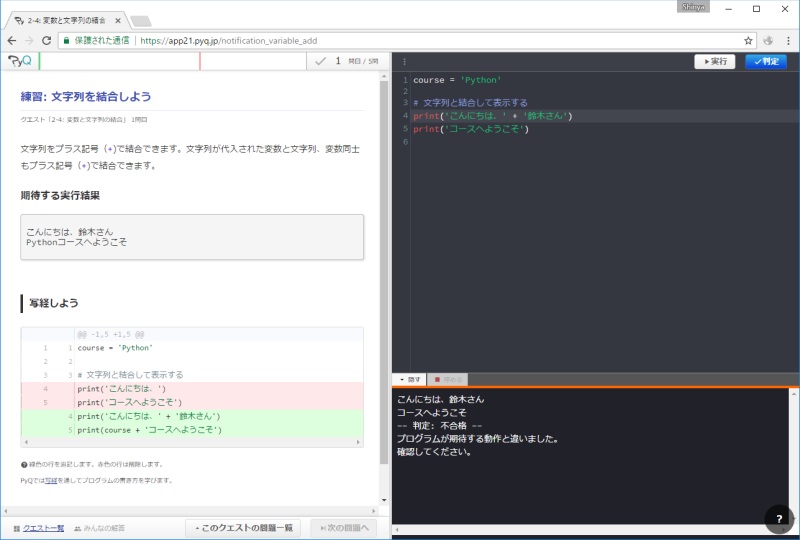Image resolution: width=800 pixels, height=540 pixels.
Task: Minimize the Chrome window
Action: [729, 9]
